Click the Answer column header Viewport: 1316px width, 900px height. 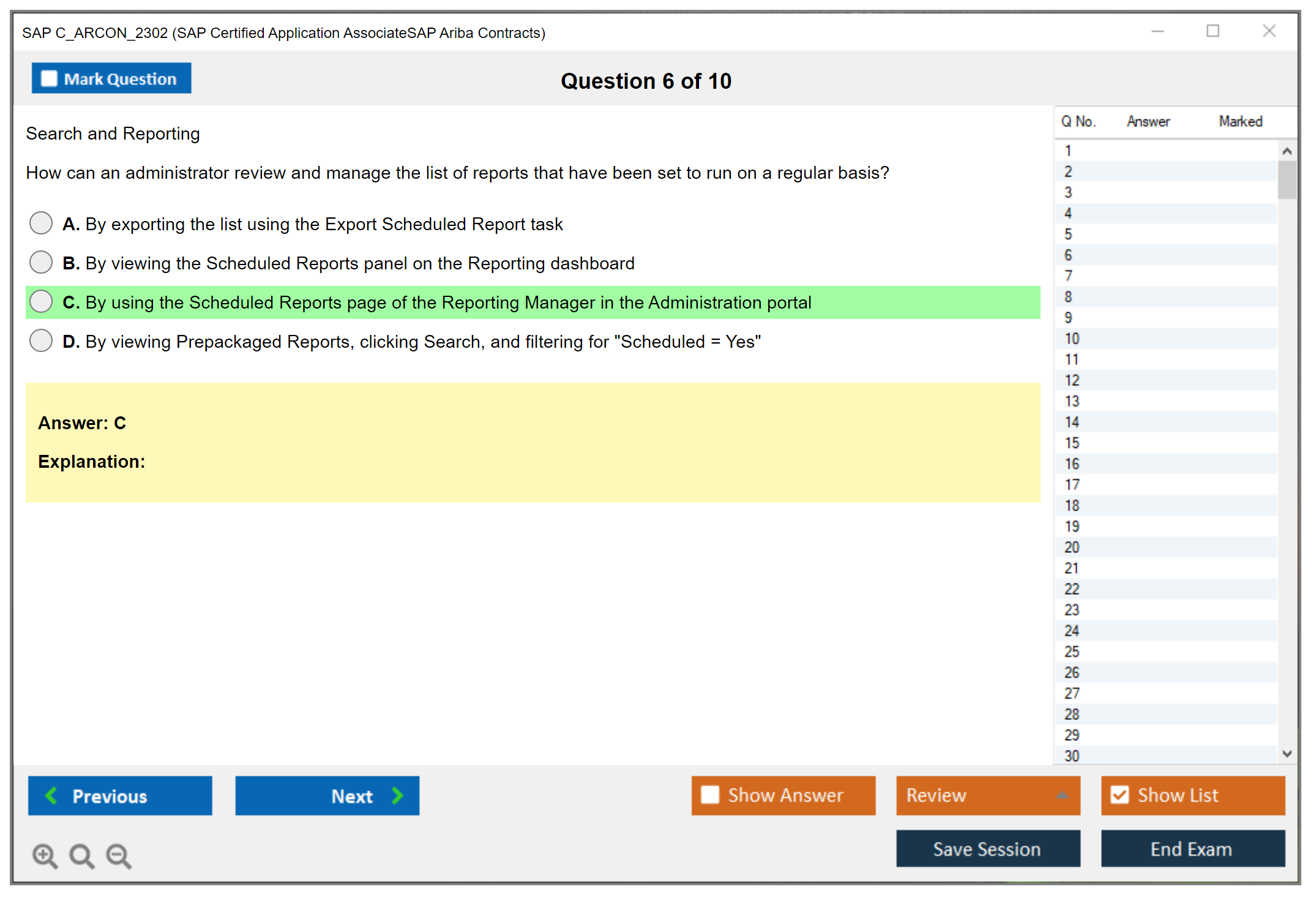(x=1148, y=121)
